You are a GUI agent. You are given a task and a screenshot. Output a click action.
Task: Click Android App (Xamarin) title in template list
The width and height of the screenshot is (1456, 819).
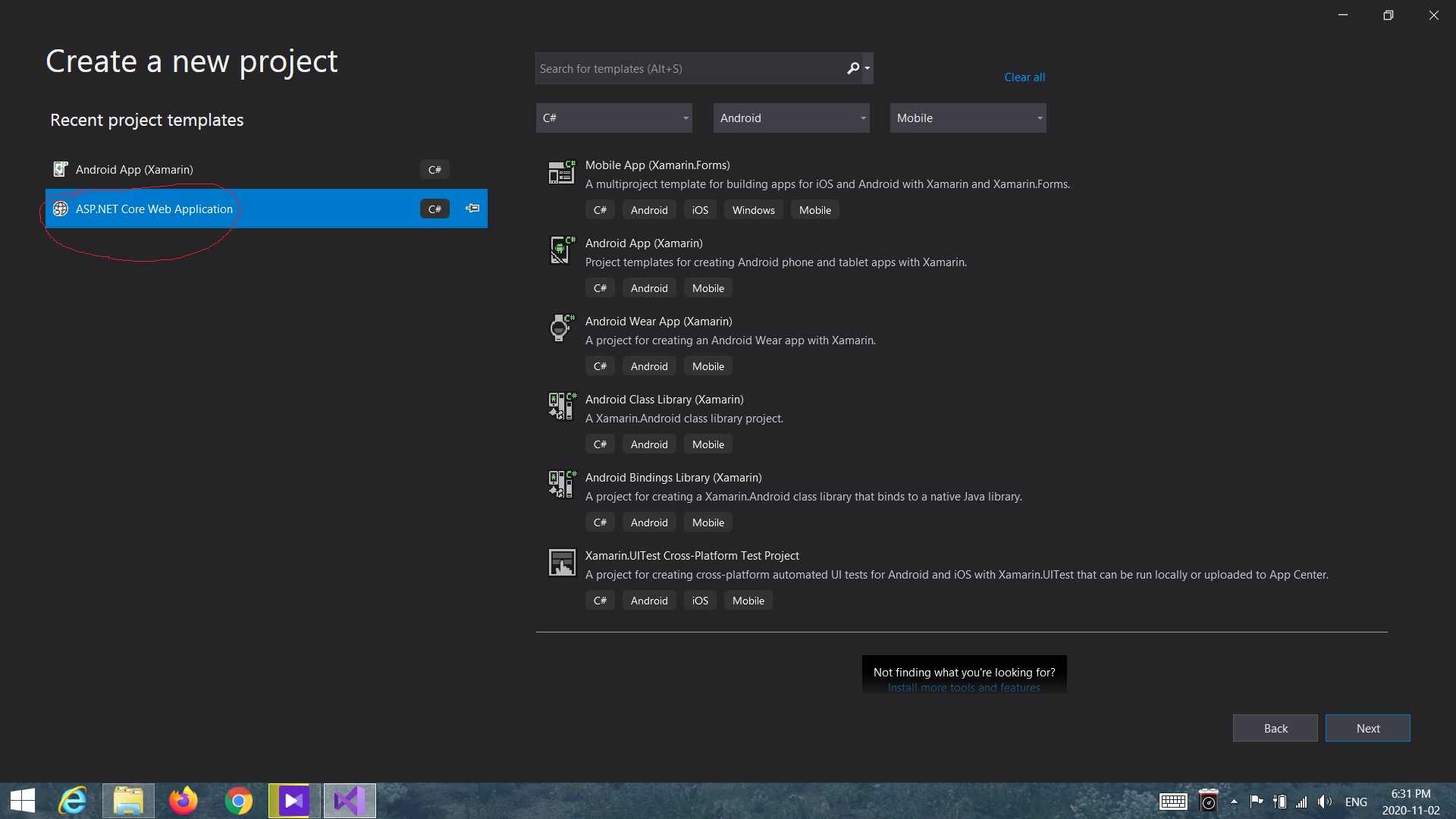(644, 243)
